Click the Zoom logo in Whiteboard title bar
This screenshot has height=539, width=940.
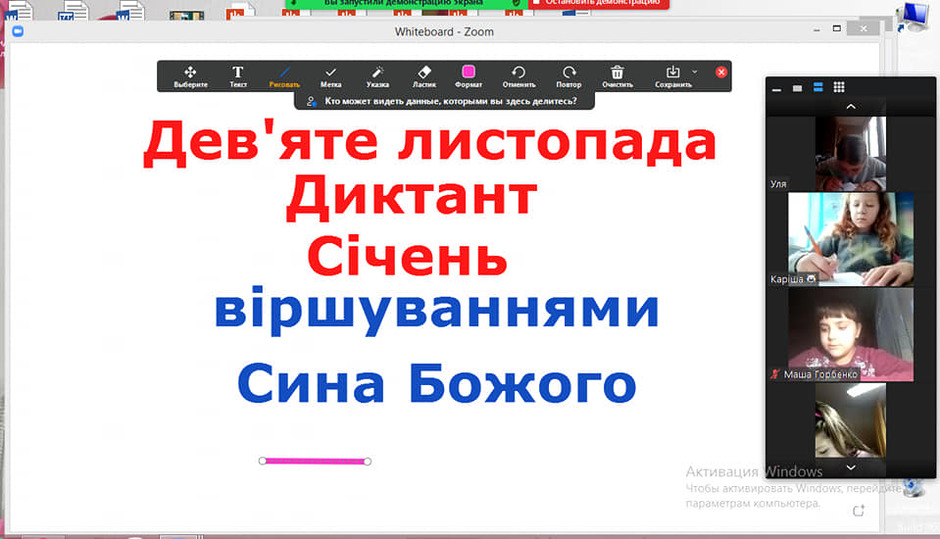pyautogui.click(x=18, y=31)
